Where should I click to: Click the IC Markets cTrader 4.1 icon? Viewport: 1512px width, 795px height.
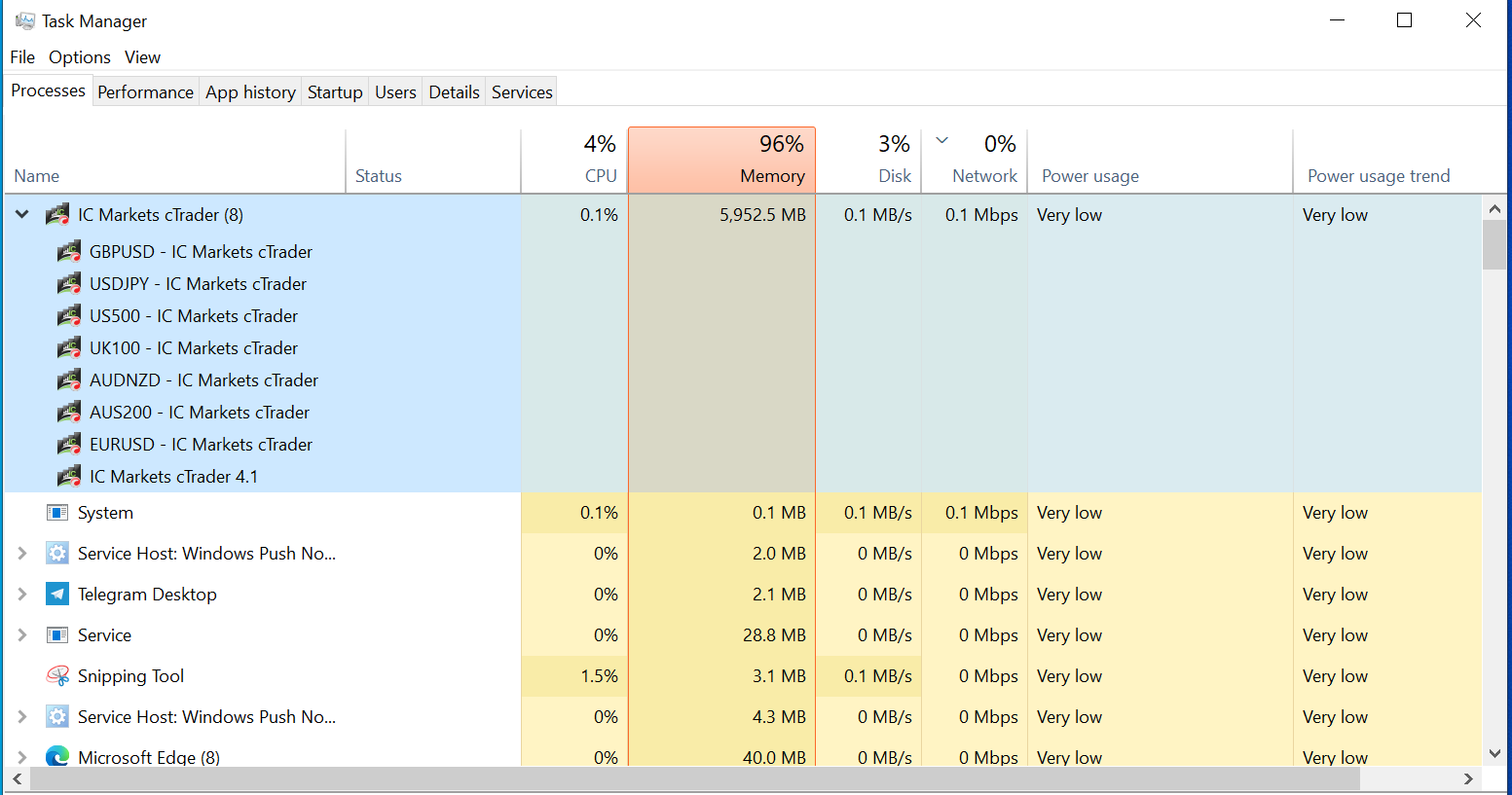coord(69,477)
